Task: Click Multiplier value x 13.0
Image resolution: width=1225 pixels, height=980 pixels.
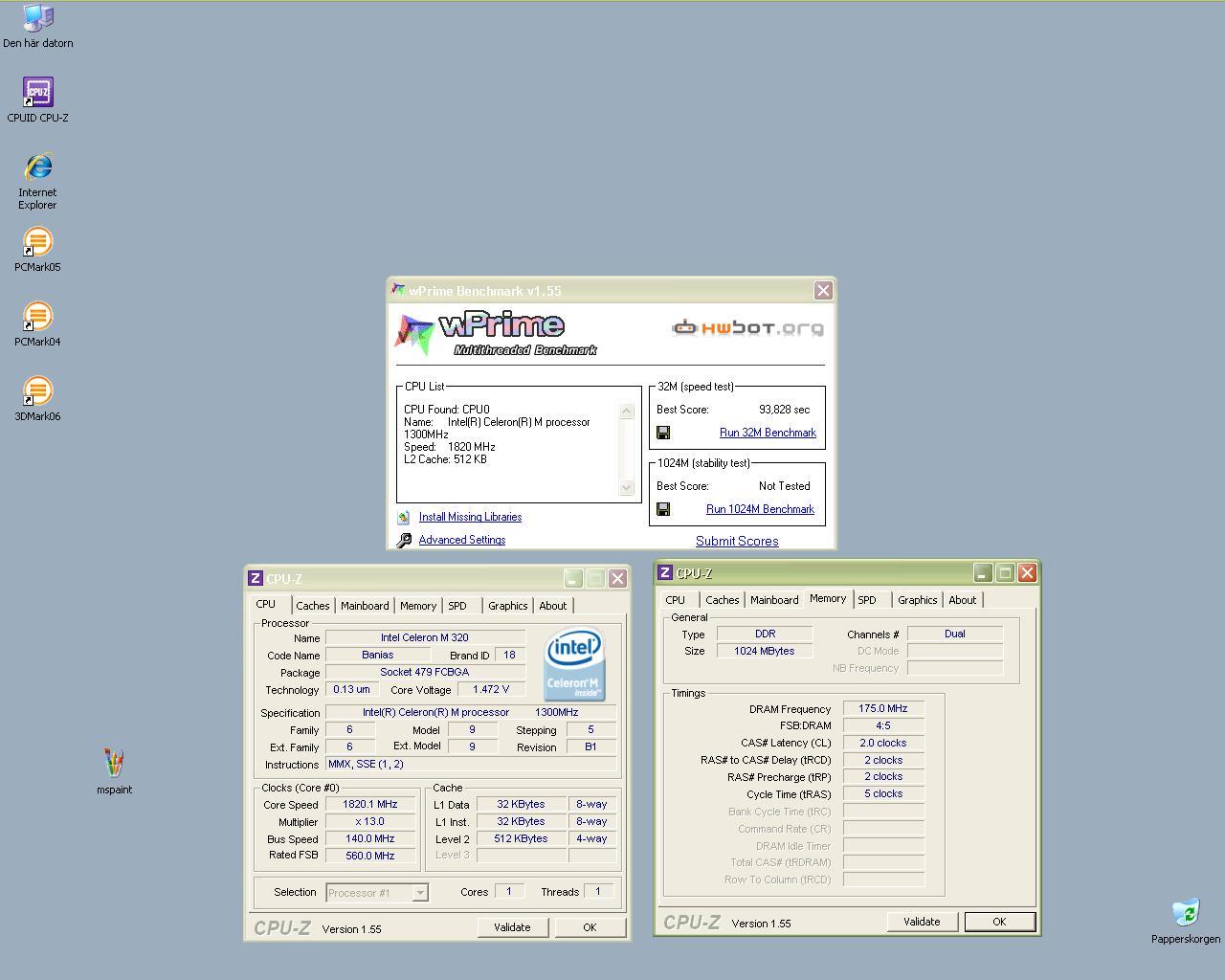Action: click(370, 821)
